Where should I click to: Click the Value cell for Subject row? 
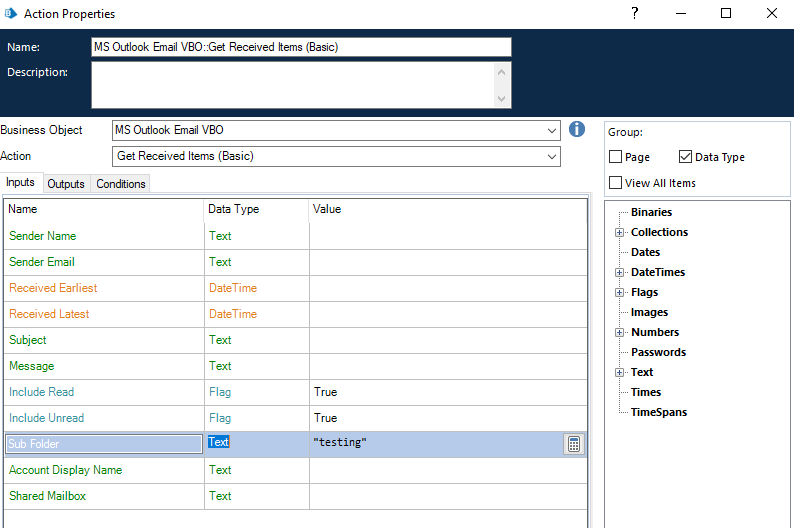tap(447, 340)
